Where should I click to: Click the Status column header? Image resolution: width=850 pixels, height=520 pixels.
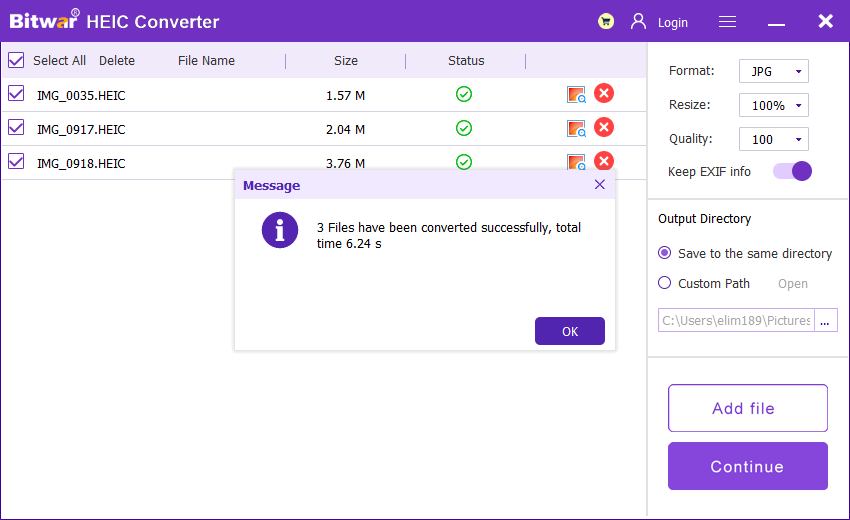[x=466, y=61]
